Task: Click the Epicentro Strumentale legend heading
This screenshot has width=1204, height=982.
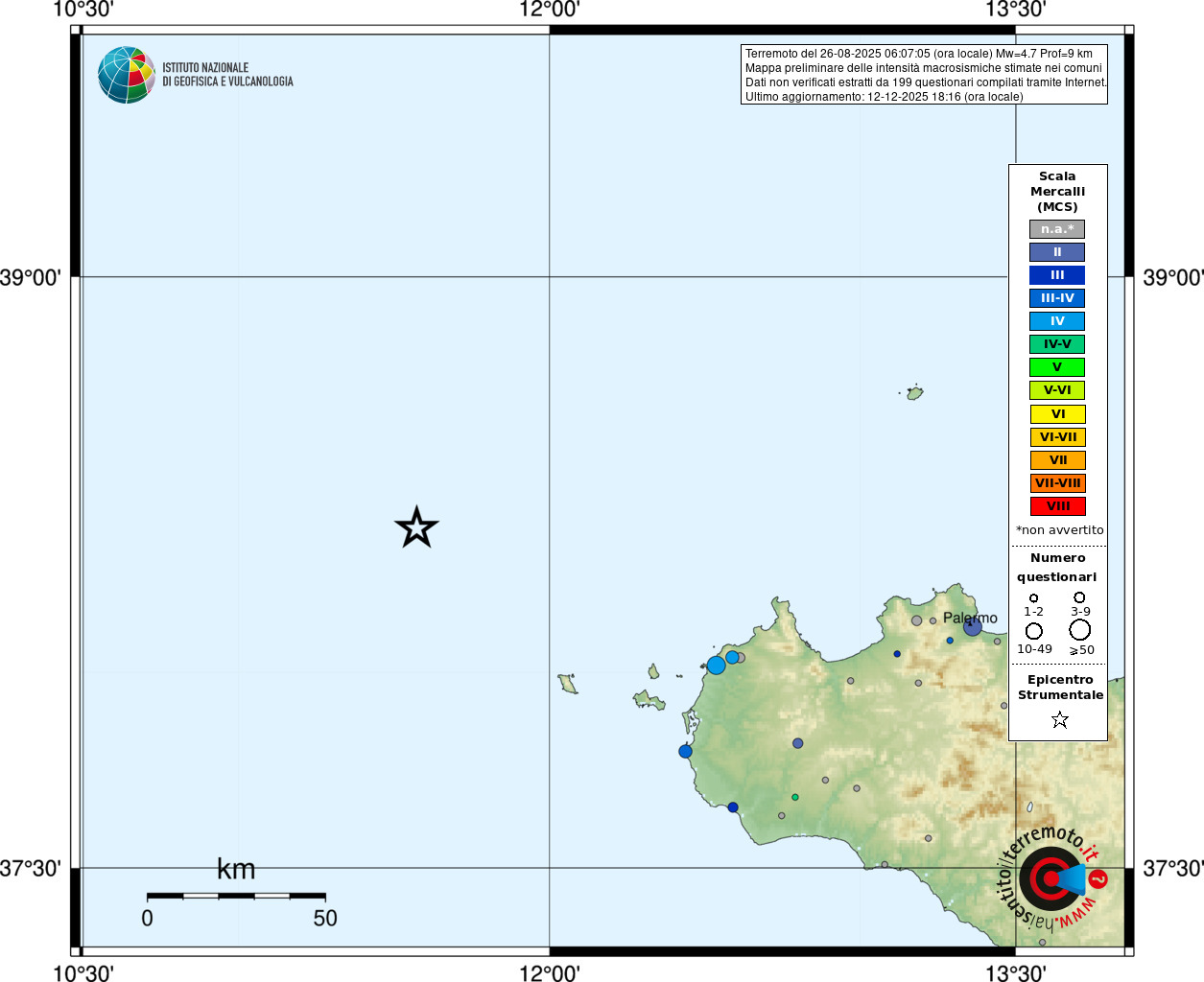Action: pyautogui.click(x=1060, y=688)
